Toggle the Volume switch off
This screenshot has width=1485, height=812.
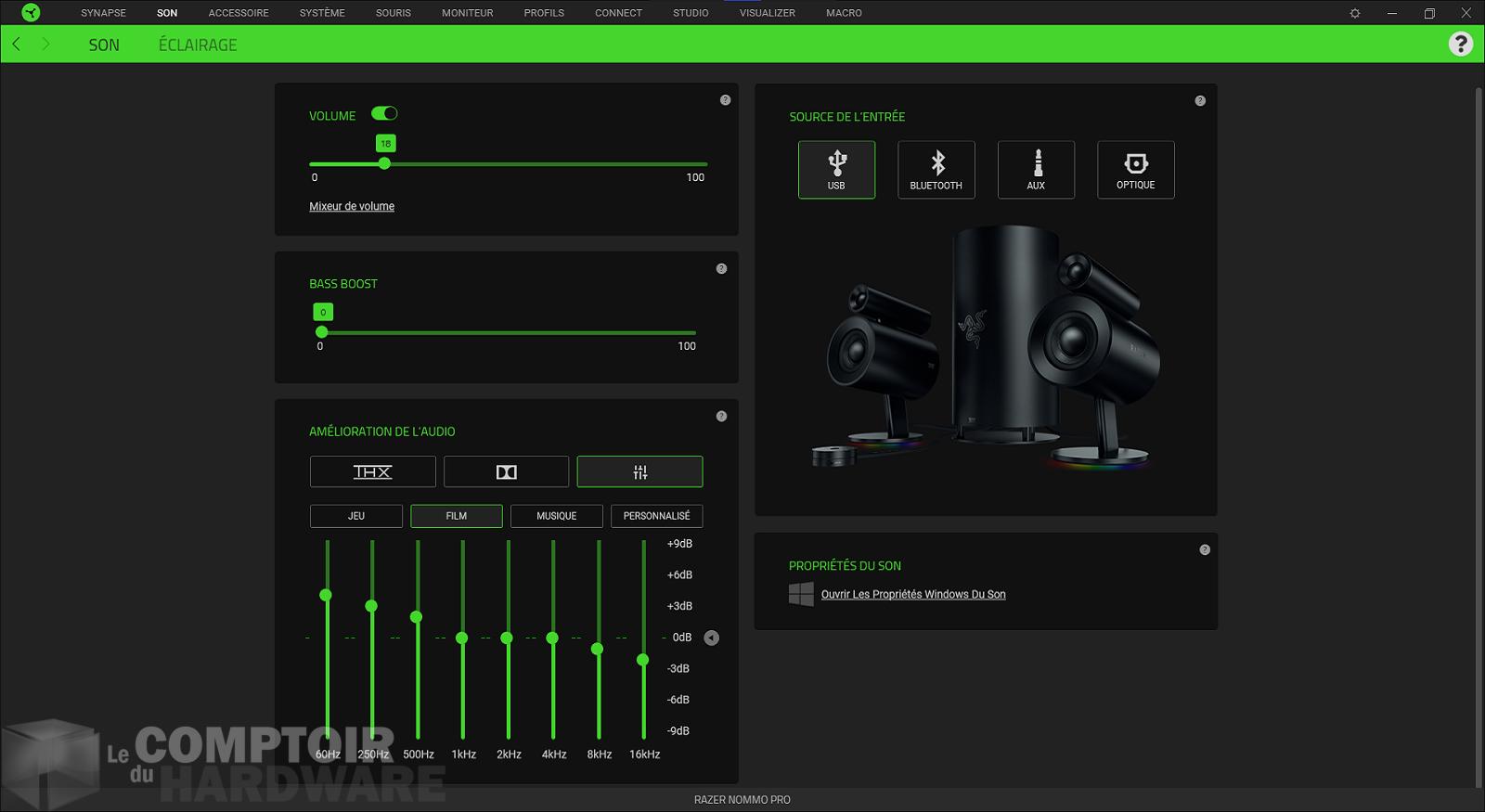pyautogui.click(x=384, y=113)
